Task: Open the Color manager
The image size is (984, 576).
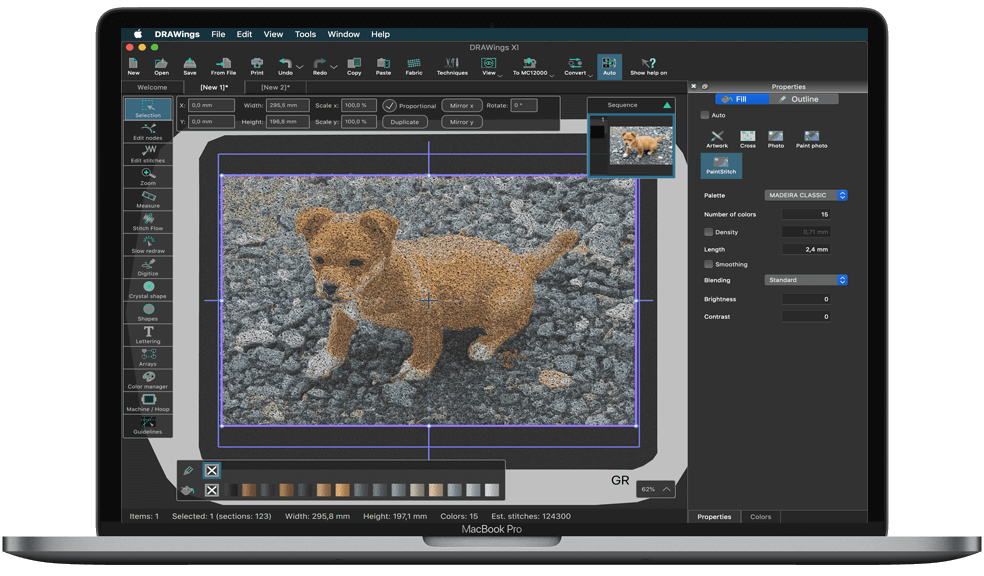Action: click(148, 380)
